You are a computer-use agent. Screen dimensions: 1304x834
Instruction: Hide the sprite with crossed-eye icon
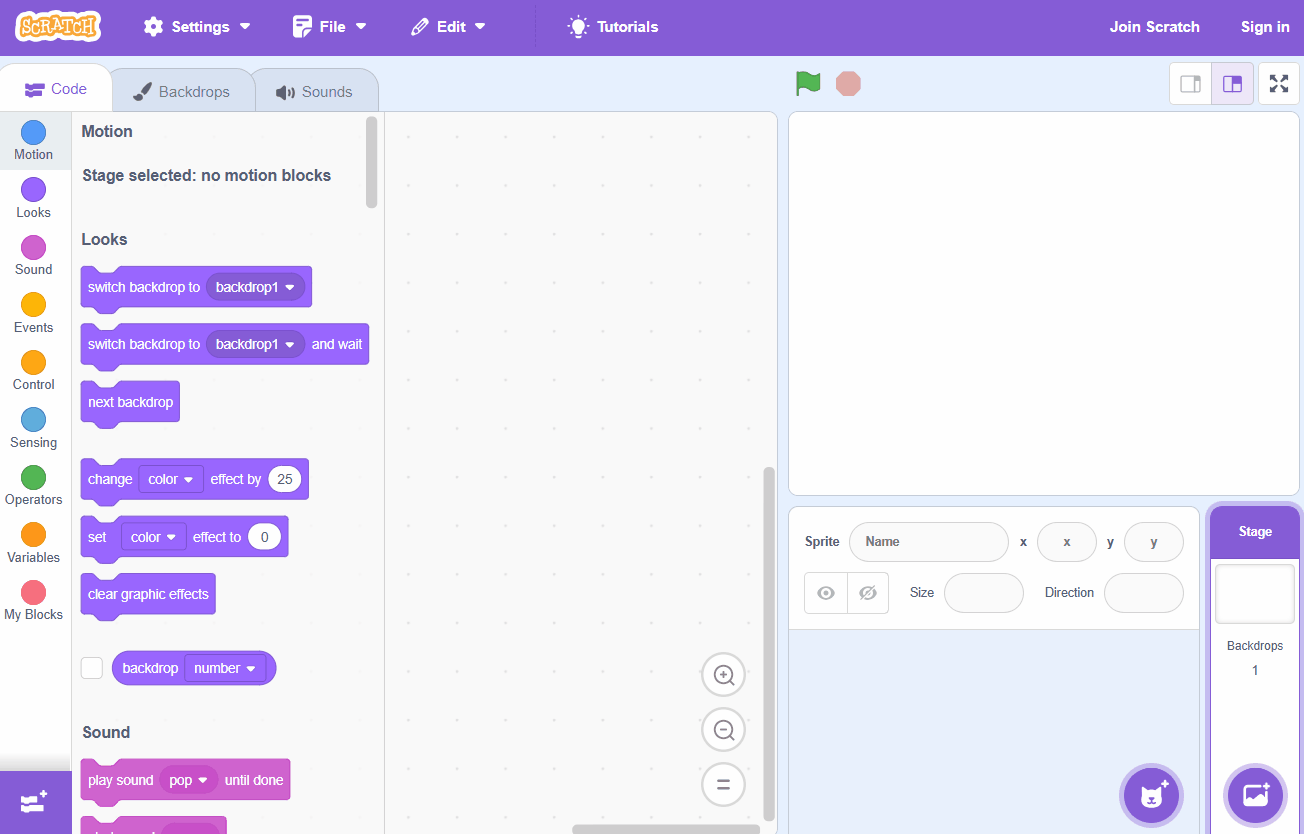(867, 593)
